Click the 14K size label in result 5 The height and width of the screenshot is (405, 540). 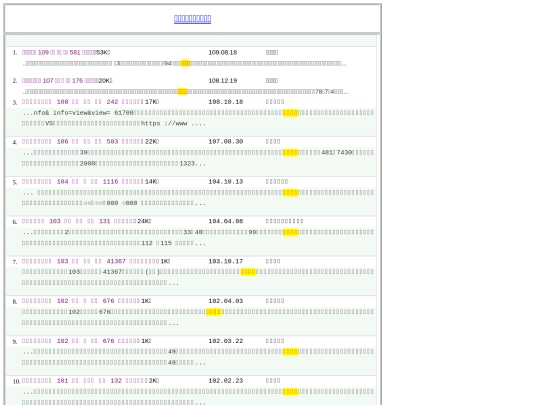pyautogui.click(x=152, y=181)
